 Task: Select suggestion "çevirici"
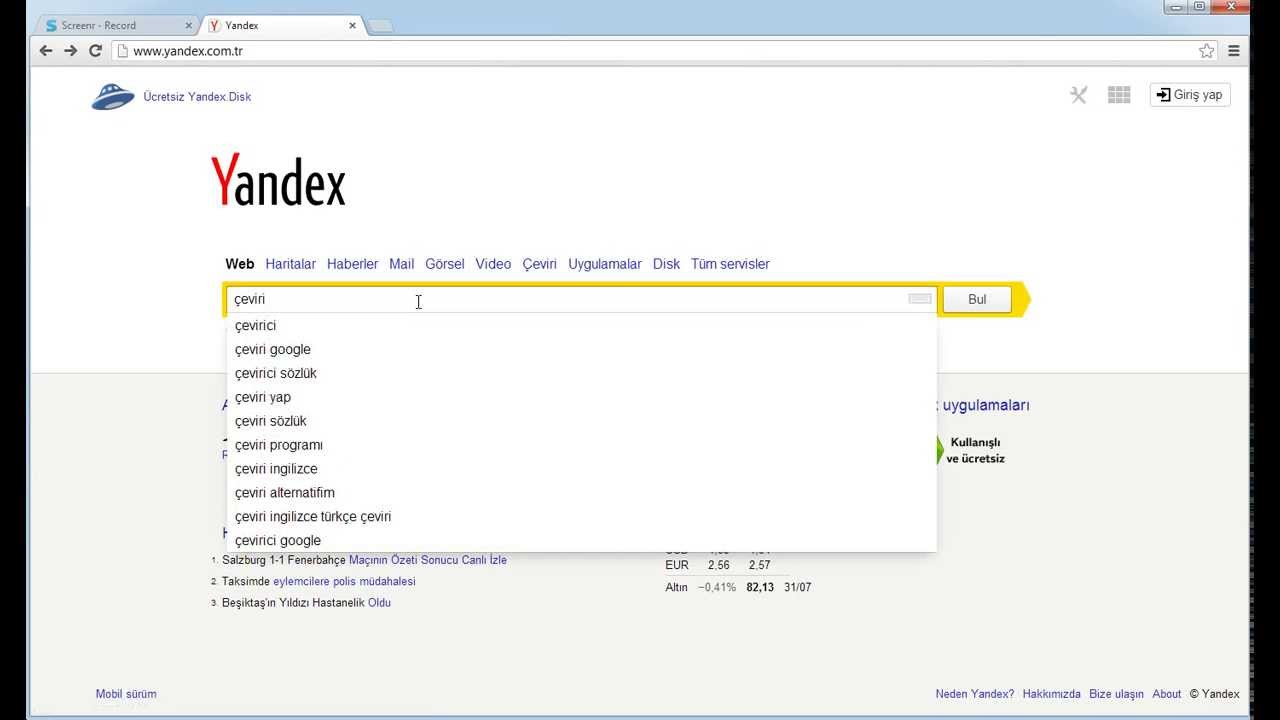[582, 326]
